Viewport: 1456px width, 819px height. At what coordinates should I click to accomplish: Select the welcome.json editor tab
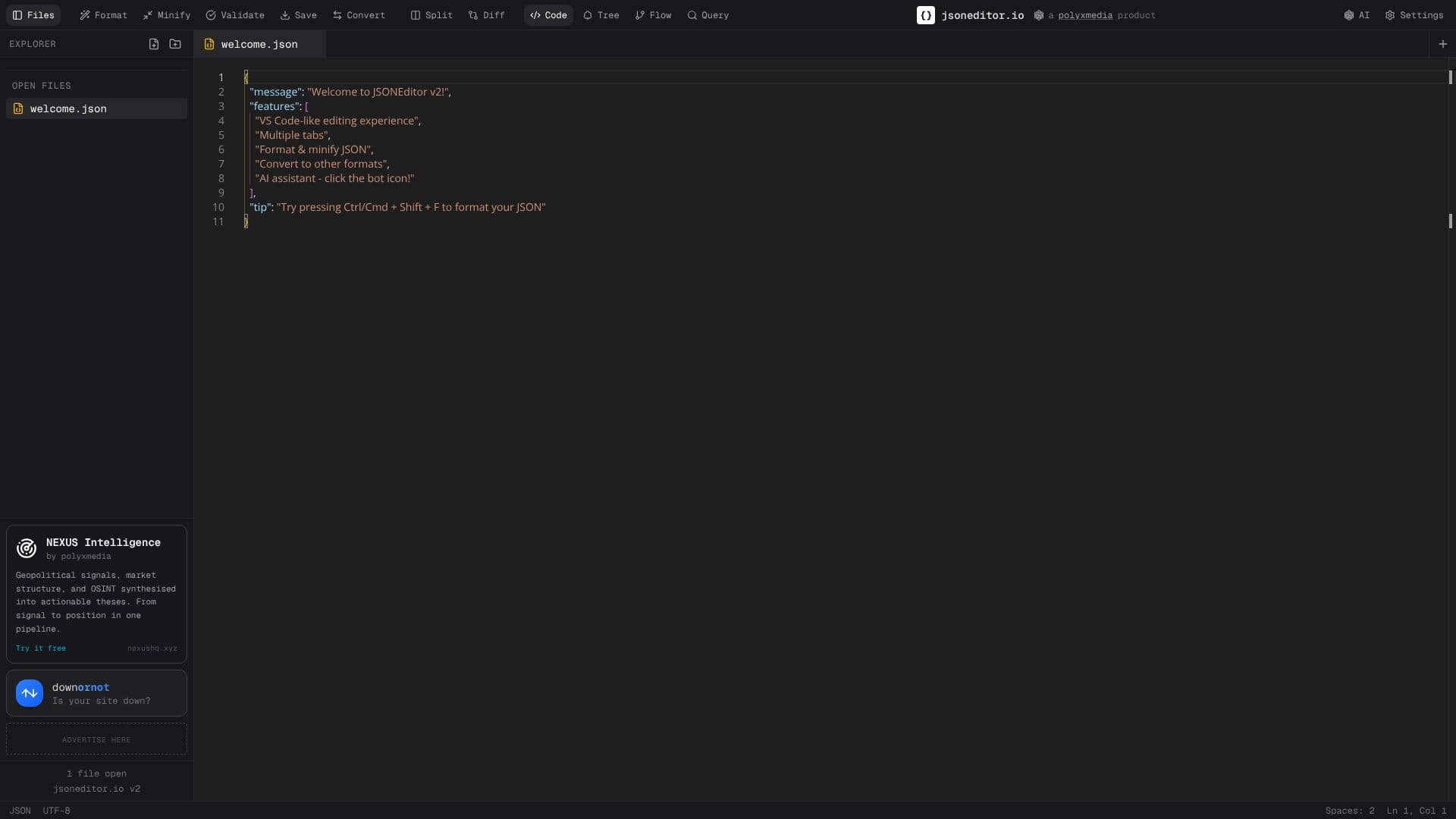pyautogui.click(x=259, y=44)
